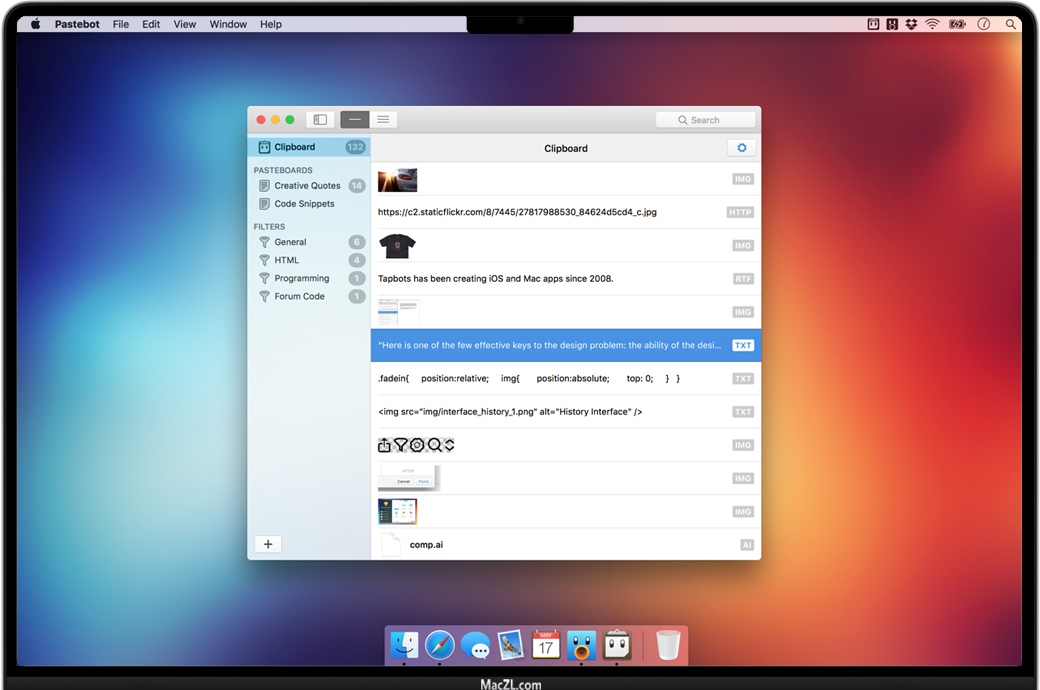Toggle the sidebar visibility button

click(320, 120)
